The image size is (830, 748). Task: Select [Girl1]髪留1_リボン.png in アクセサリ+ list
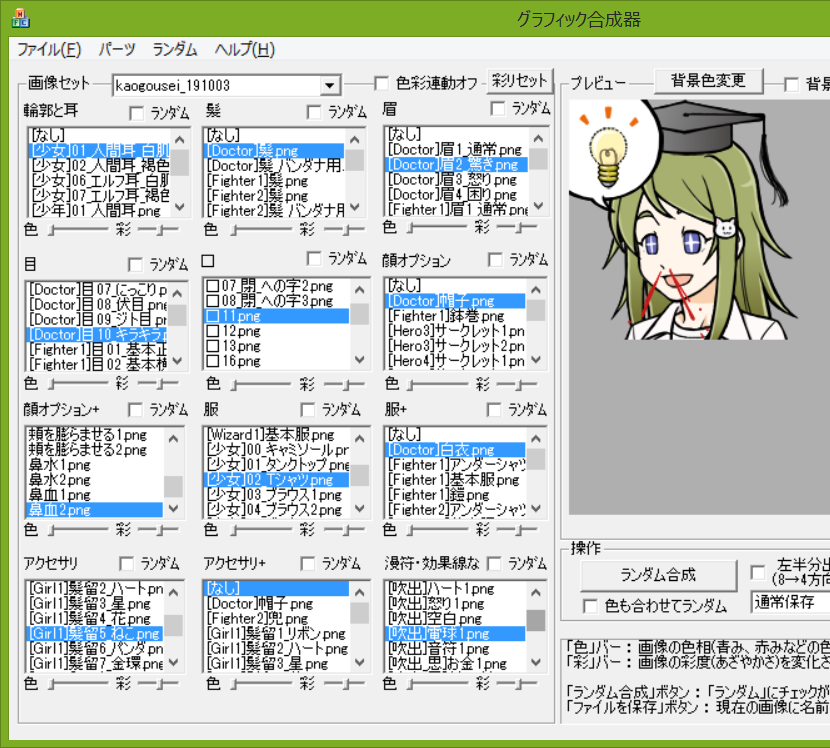[x=276, y=634]
